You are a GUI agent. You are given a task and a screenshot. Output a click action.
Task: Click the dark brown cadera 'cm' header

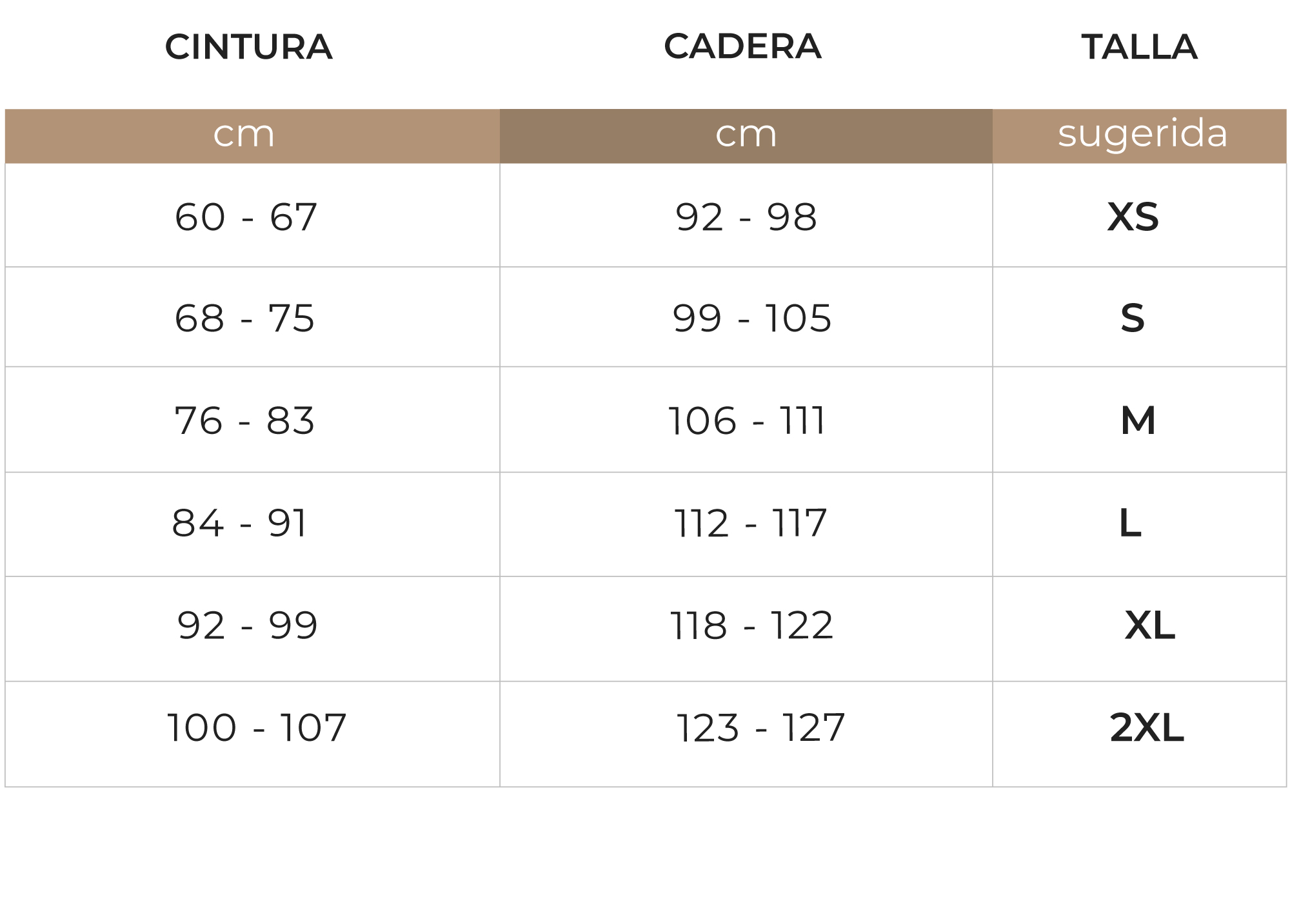click(x=746, y=136)
